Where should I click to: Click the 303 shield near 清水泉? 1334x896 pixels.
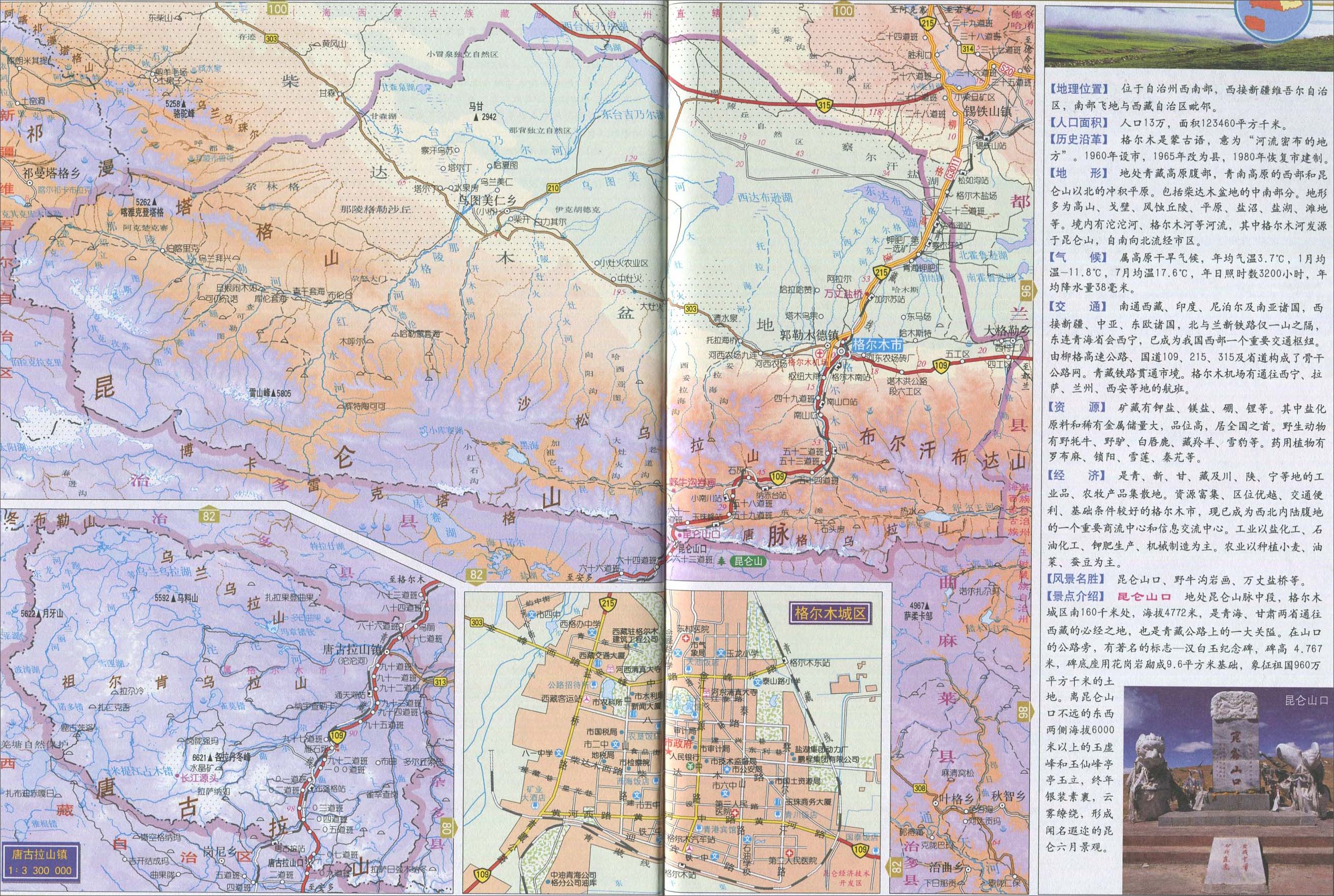[x=690, y=310]
